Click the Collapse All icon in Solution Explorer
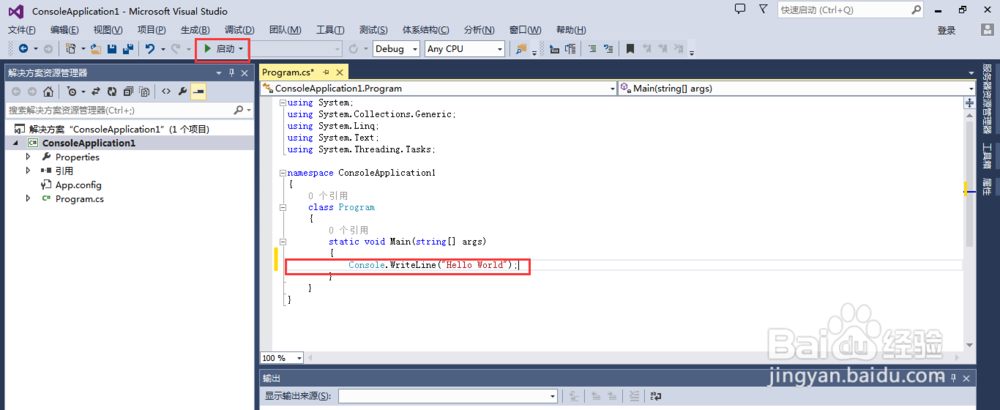This screenshot has width=1000, height=410. (x=128, y=92)
